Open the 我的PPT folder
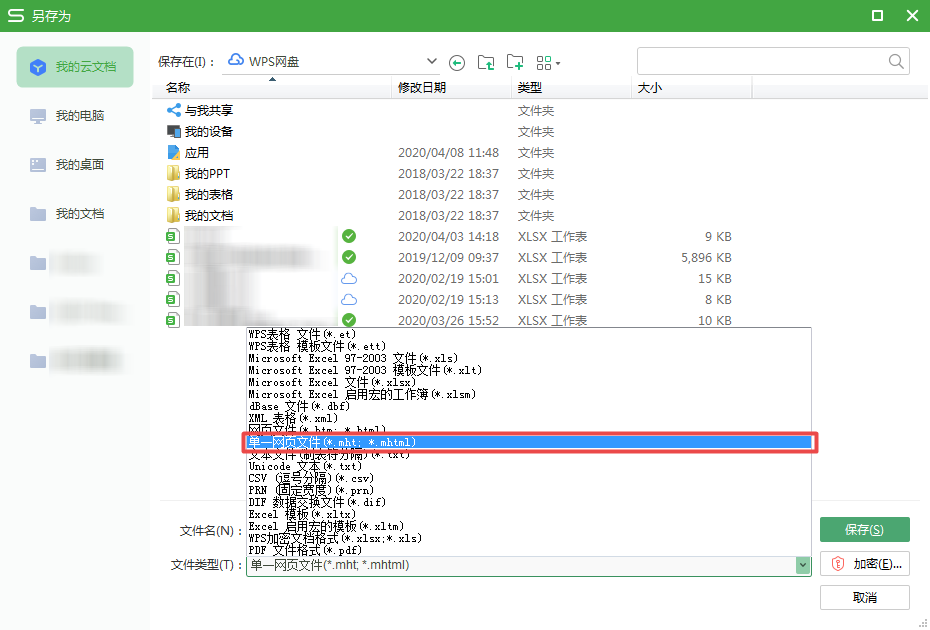The image size is (930, 630). 206,174
